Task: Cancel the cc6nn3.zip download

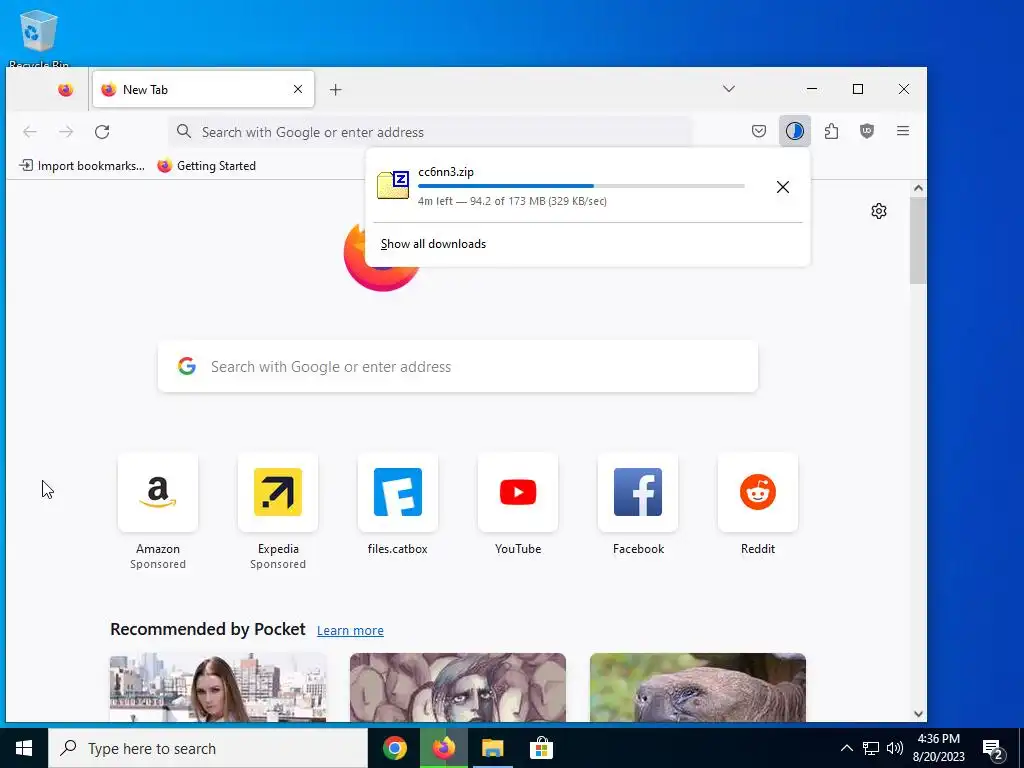Action: (x=783, y=187)
